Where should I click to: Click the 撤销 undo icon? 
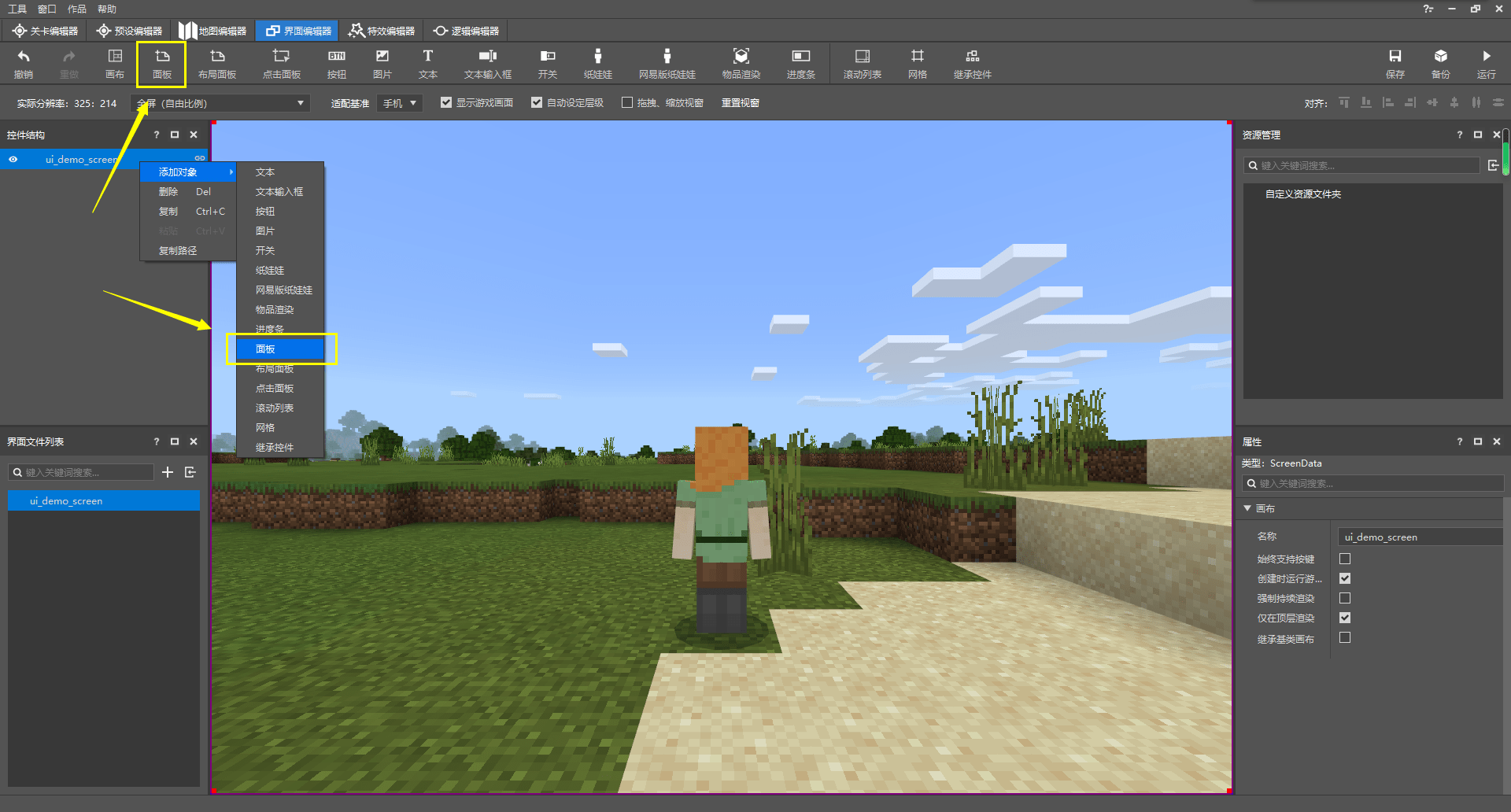pos(24,64)
